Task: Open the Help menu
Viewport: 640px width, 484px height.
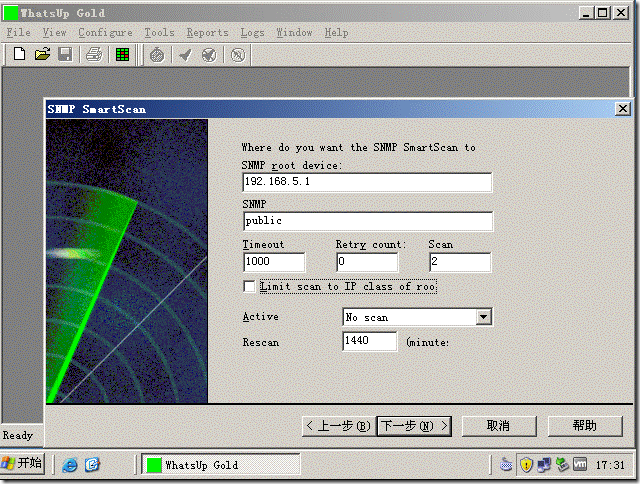Action: [336, 33]
